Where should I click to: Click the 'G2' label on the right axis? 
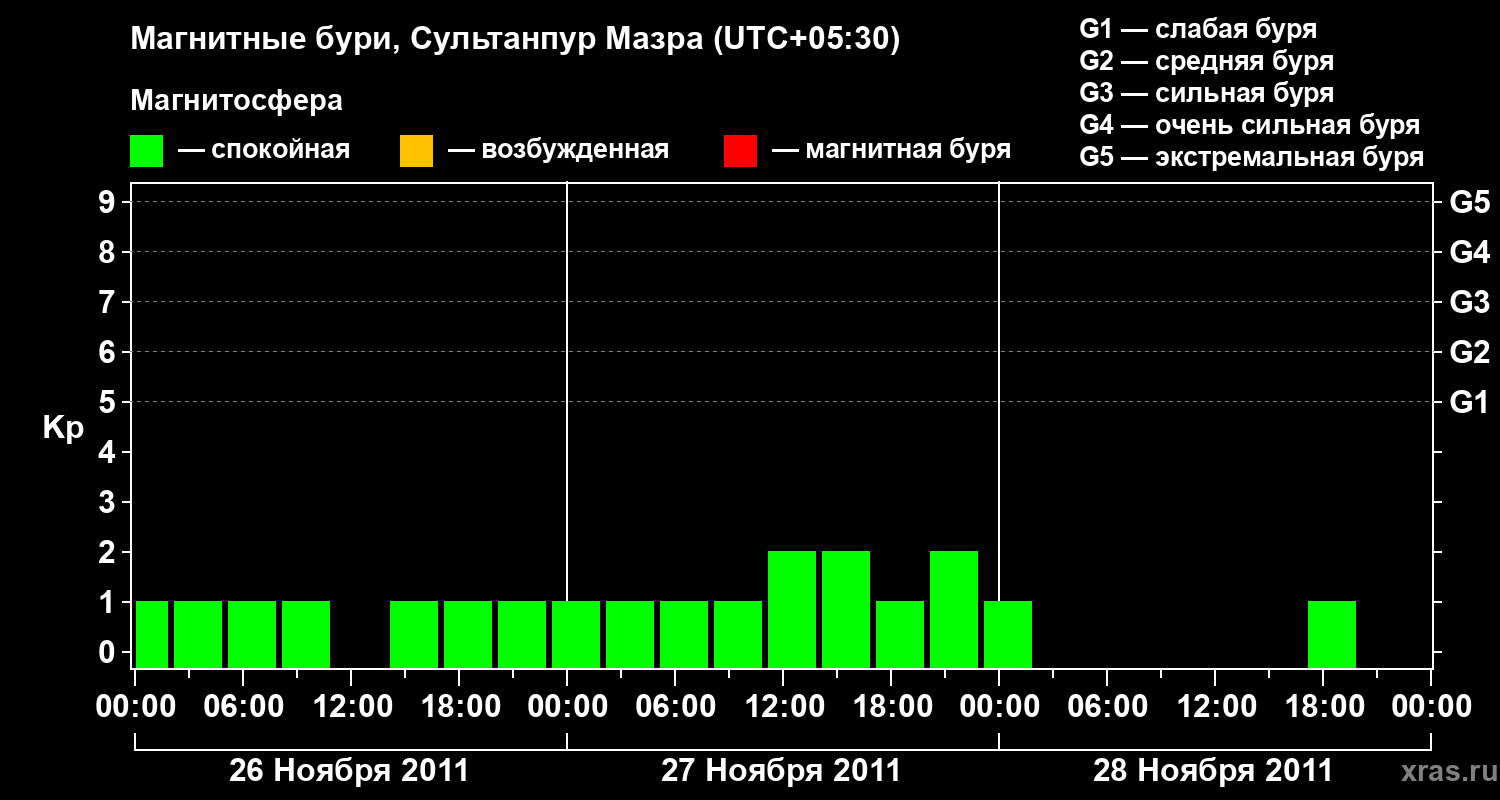tap(1470, 352)
